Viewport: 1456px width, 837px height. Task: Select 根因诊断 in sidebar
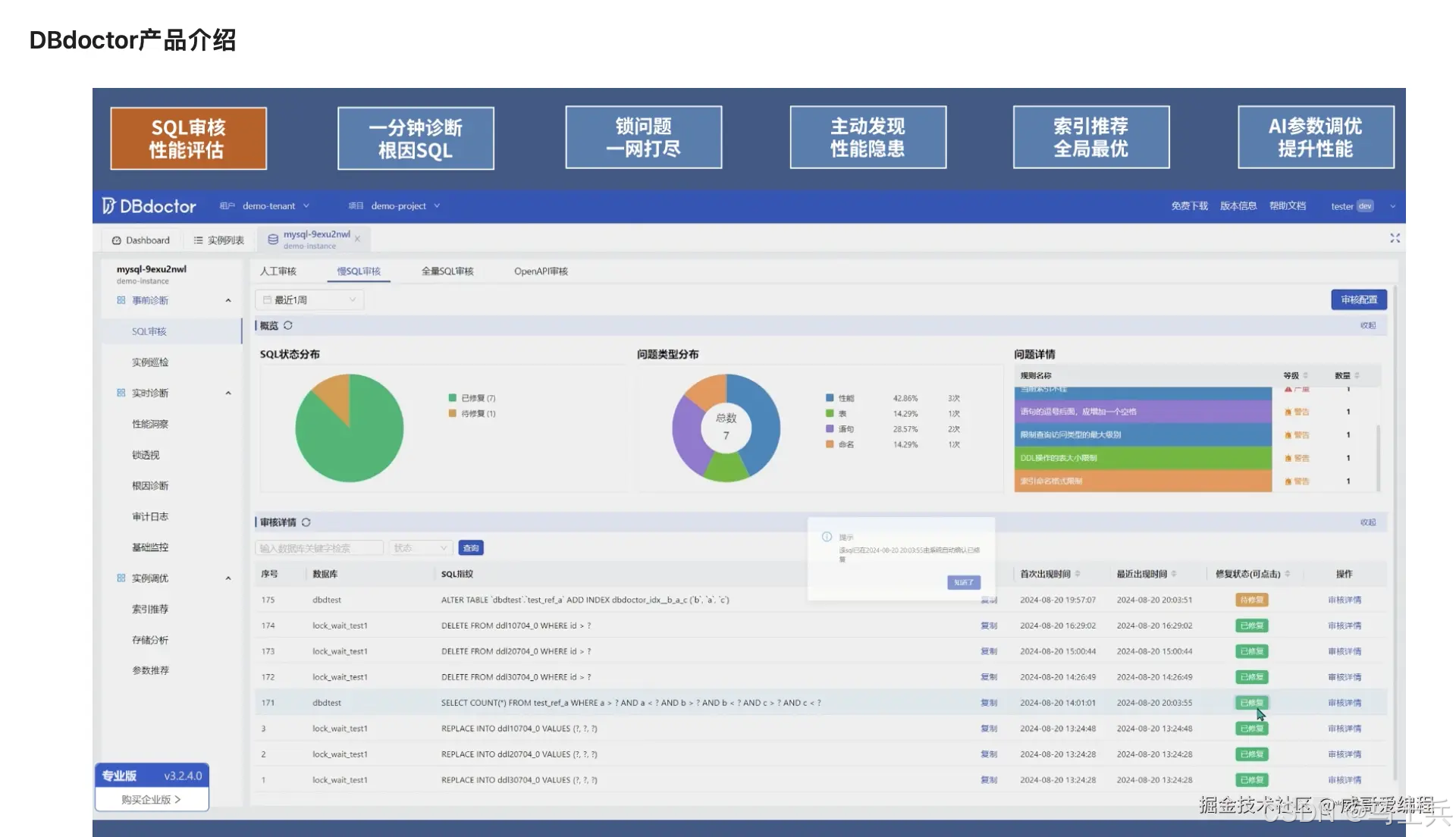pos(150,485)
